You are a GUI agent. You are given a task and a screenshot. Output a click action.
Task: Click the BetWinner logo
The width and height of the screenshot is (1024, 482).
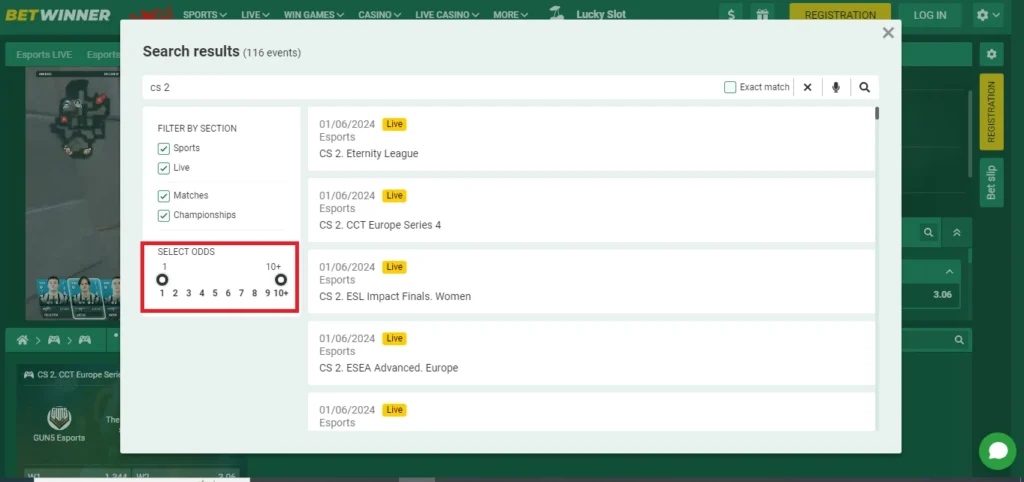[x=58, y=15]
